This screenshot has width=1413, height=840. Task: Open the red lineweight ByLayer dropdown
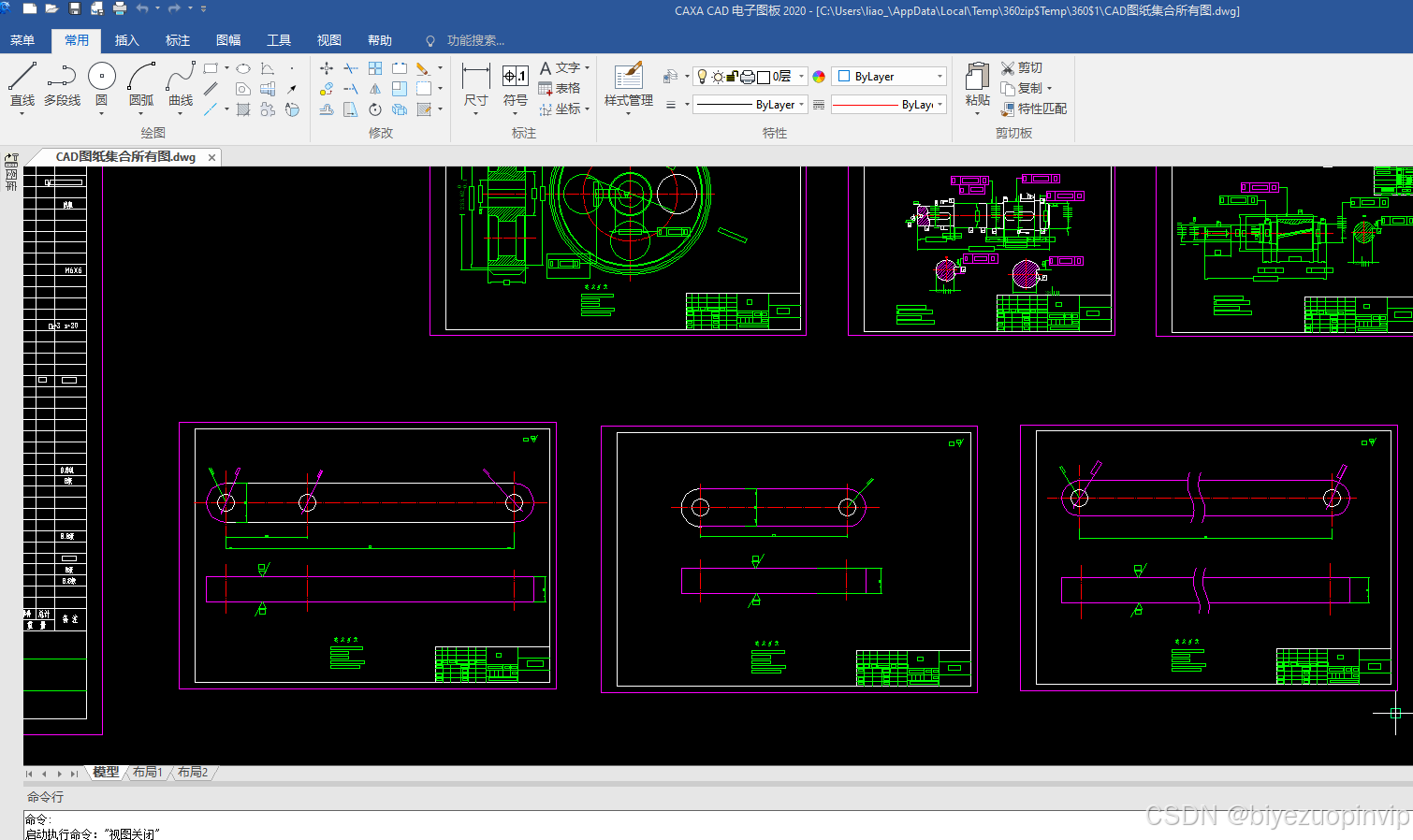click(889, 105)
